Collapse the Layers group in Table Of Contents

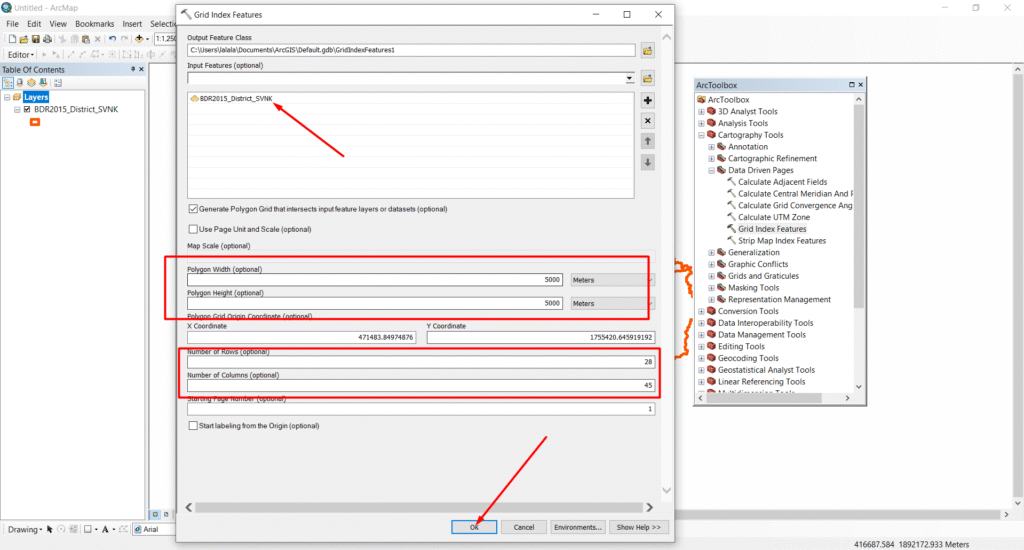click(x=7, y=97)
